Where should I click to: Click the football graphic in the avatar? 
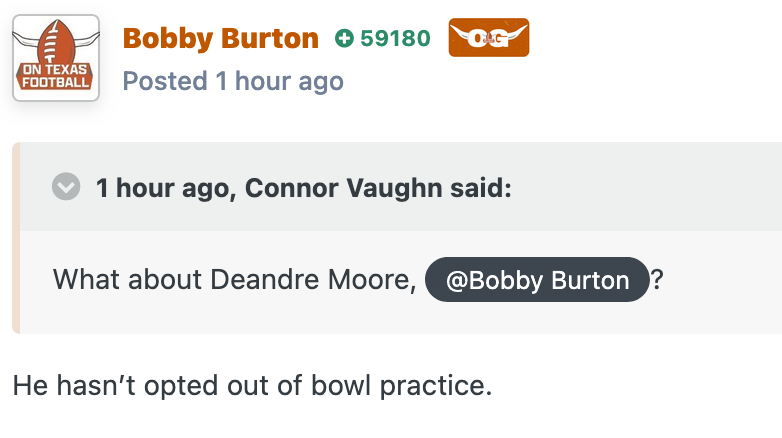[55, 42]
